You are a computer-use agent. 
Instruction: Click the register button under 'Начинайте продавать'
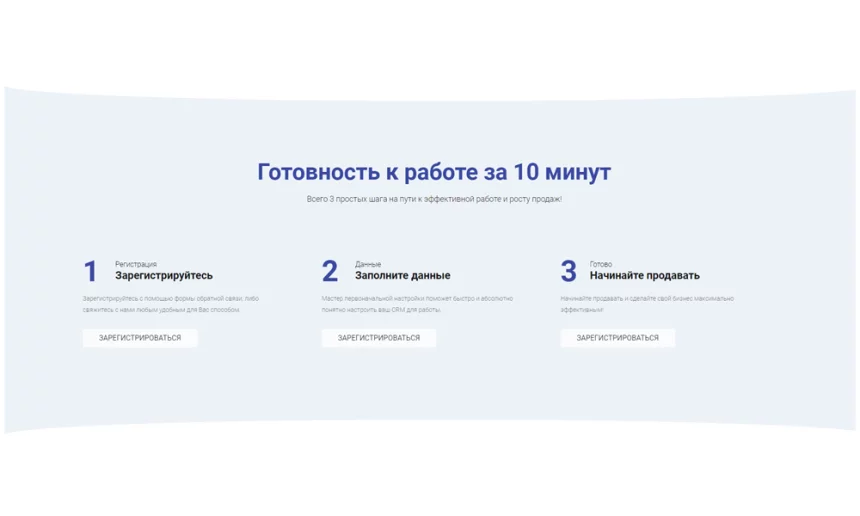click(617, 338)
